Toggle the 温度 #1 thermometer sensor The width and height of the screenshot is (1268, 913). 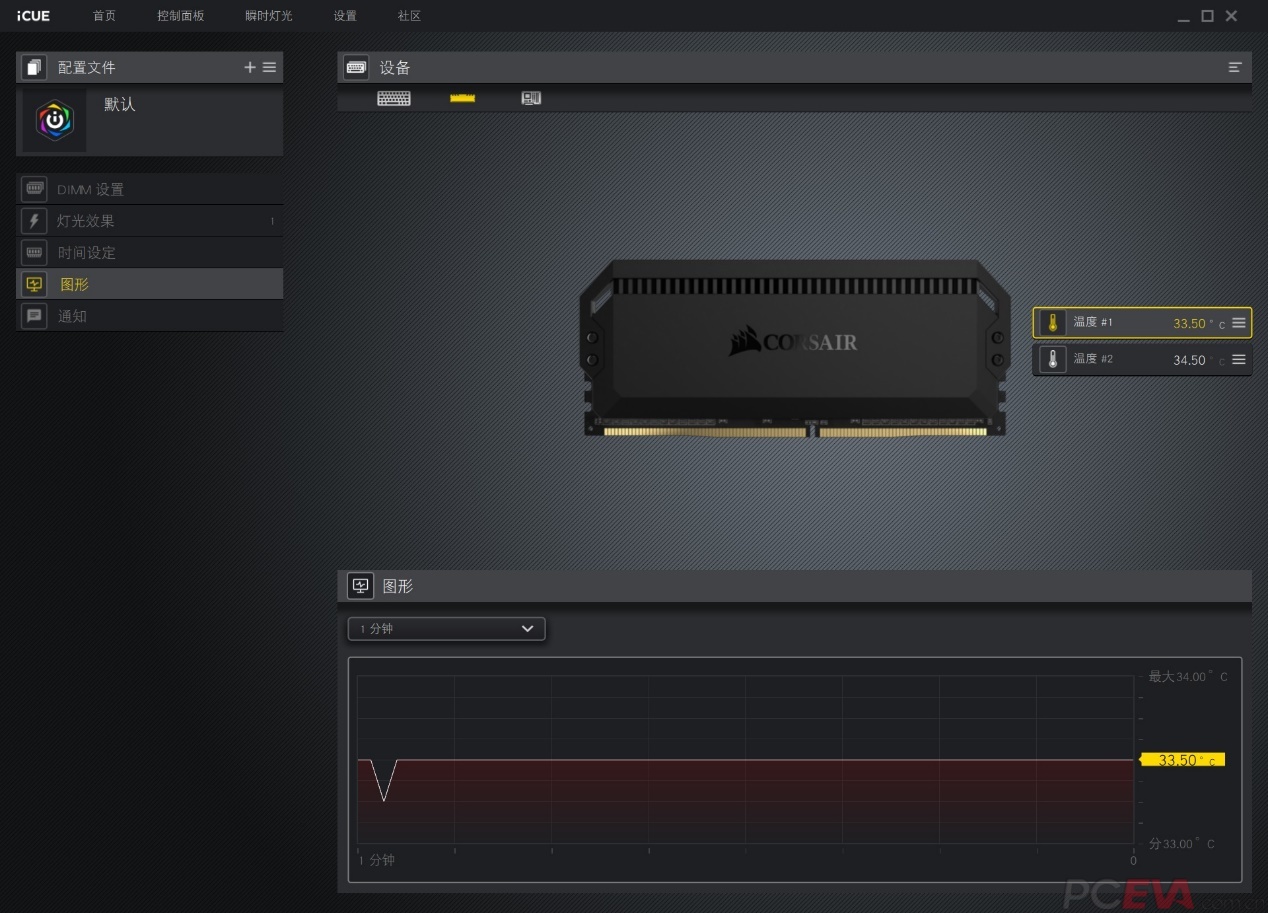[x=1053, y=322]
